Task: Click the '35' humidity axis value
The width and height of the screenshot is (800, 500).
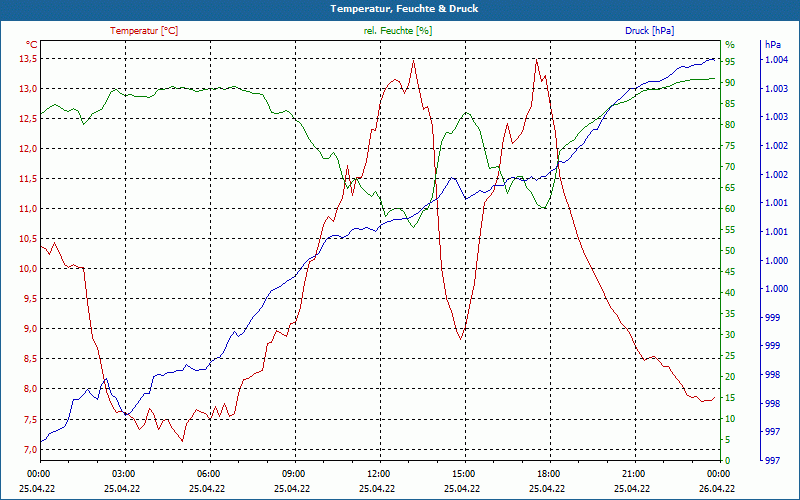Action: (x=730, y=314)
